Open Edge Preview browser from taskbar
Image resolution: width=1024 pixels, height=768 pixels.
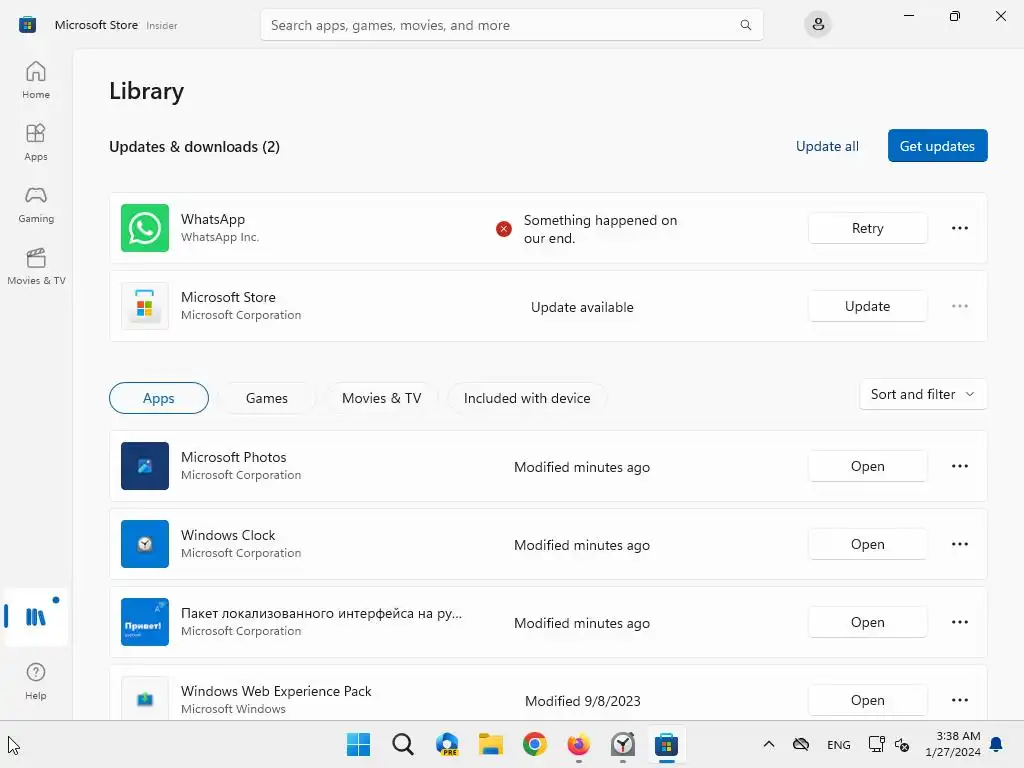tap(447, 744)
